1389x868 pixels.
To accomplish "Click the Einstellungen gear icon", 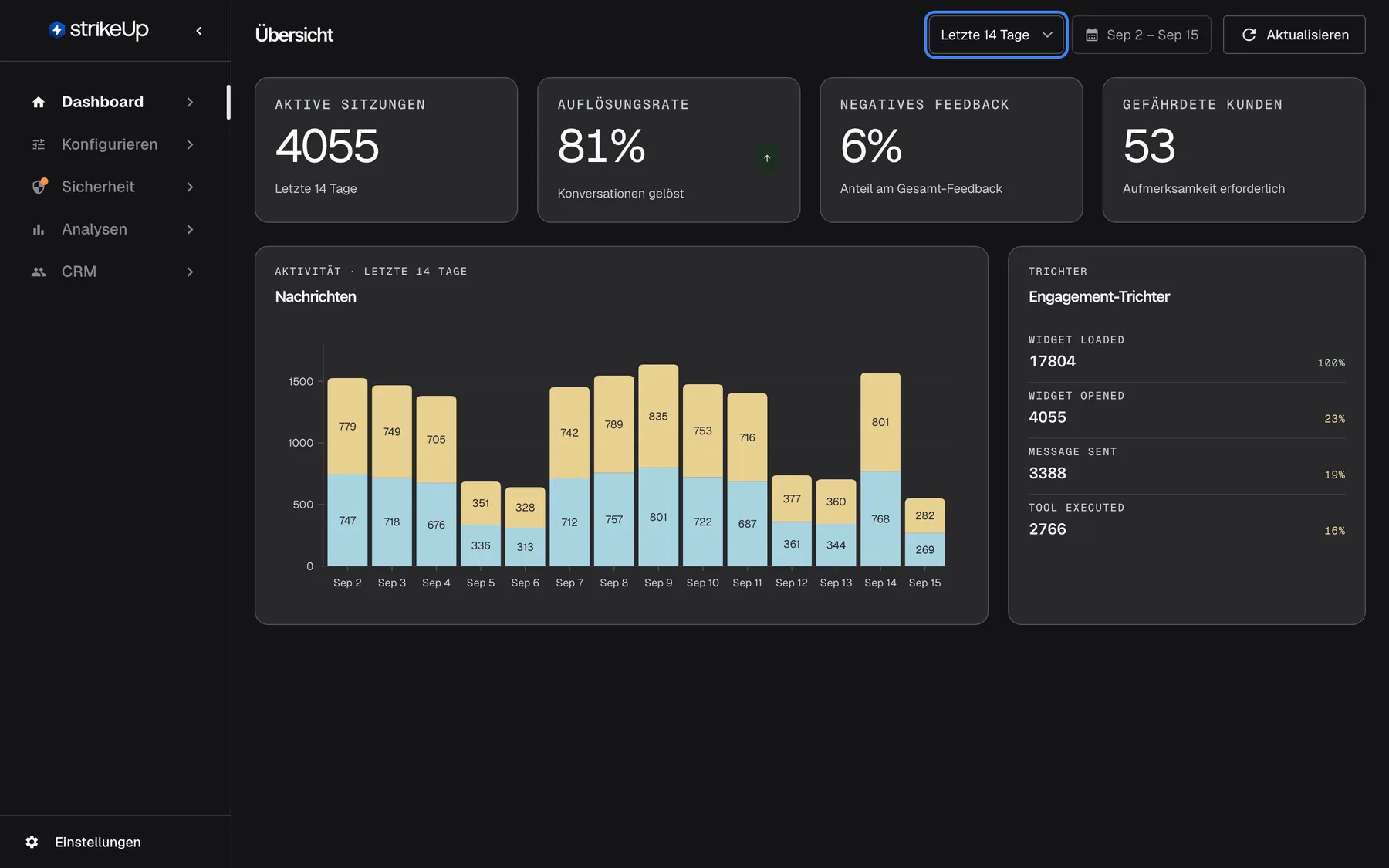I will point(32,842).
